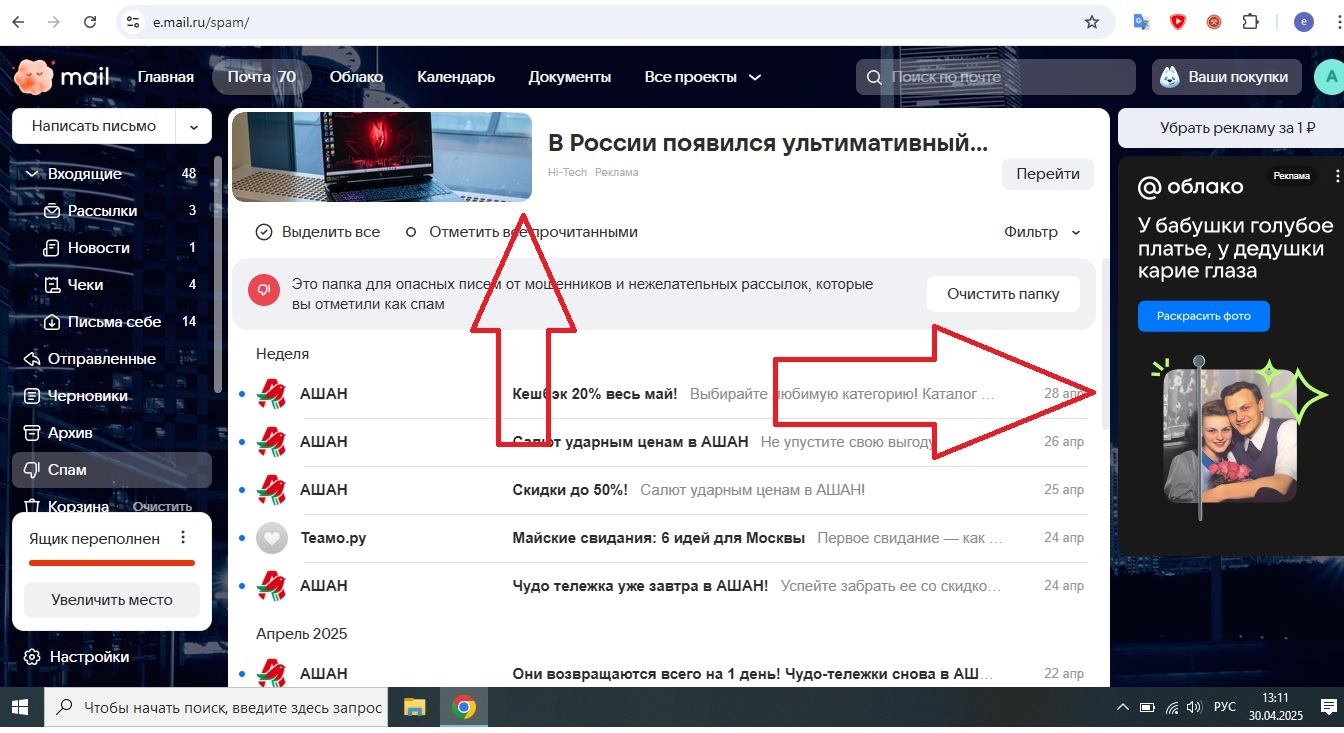Image resolution: width=1344 pixels, height=733 pixels.
Task: Bookmark page with the star icon
Action: (1091, 22)
